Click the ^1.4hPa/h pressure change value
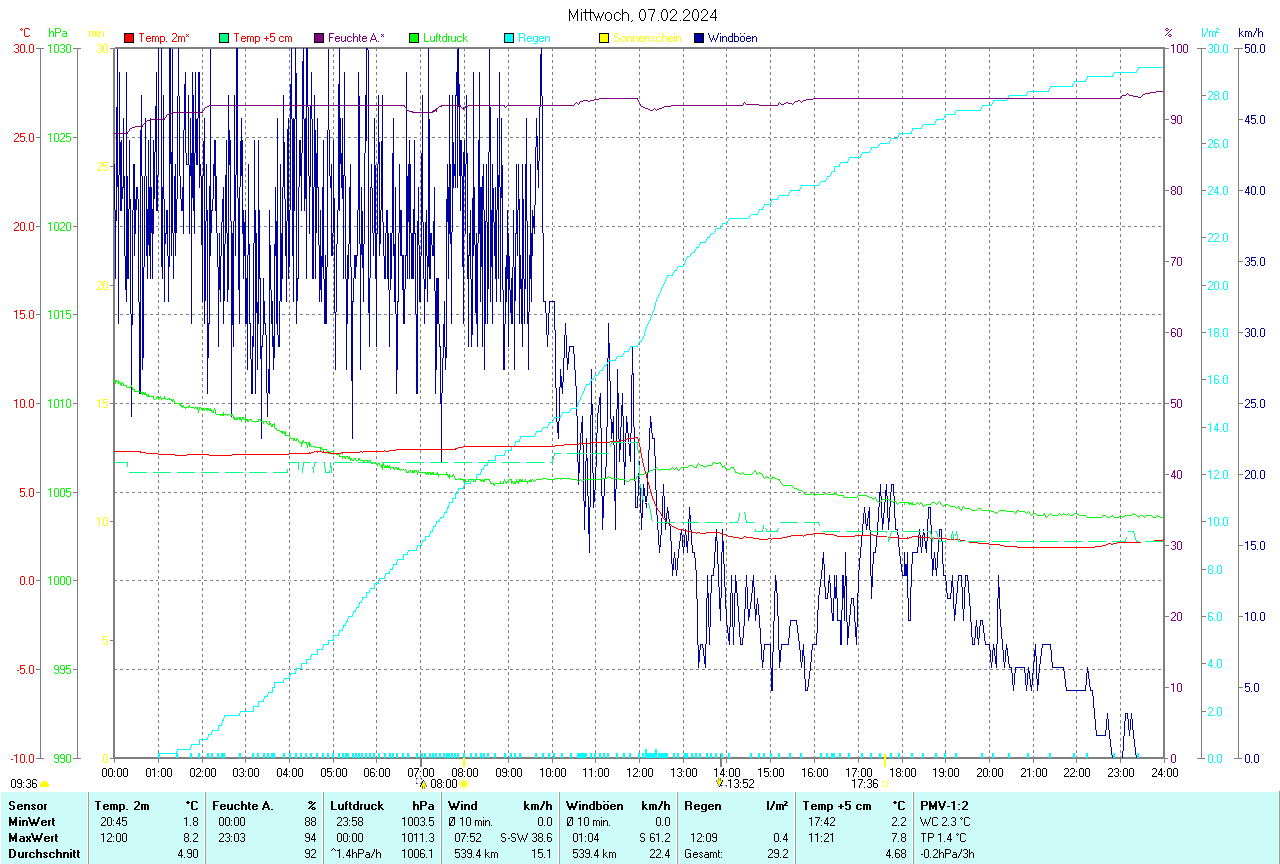The image size is (1280, 864). [357, 854]
